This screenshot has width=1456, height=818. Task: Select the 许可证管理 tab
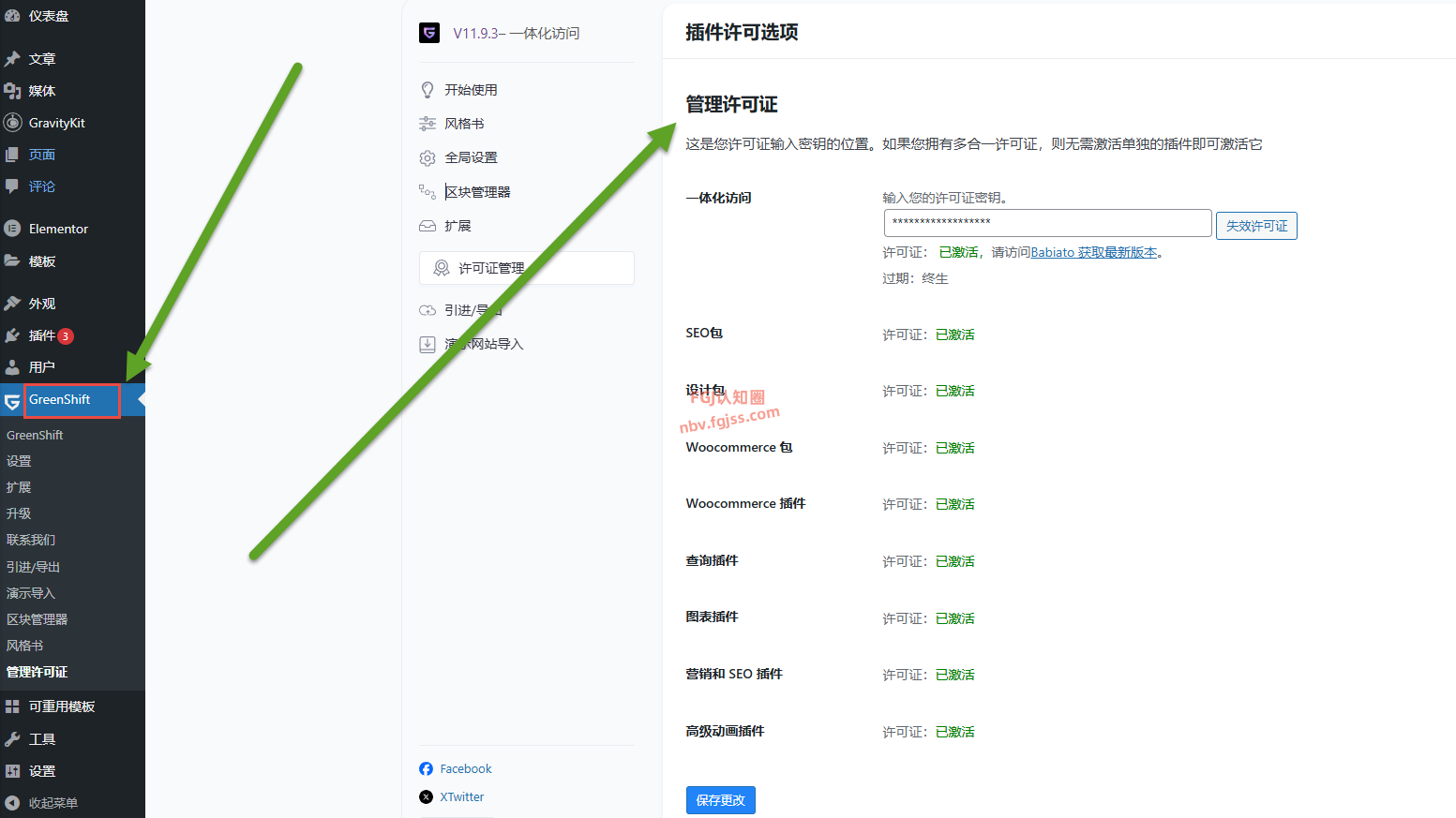click(527, 268)
